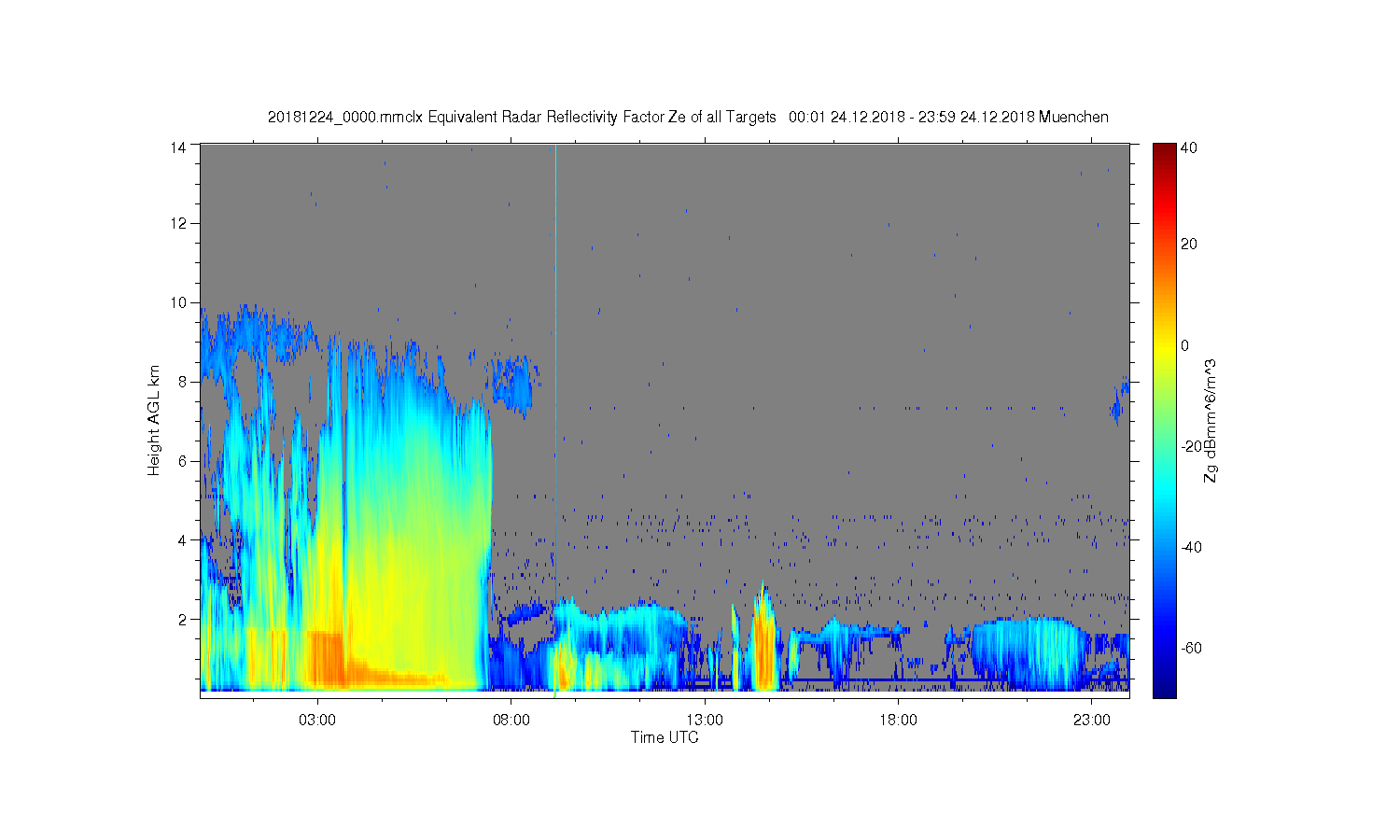Click the word Muenchen in the plot title
Viewport: 1400px width, 840px height.
pos(1073,118)
